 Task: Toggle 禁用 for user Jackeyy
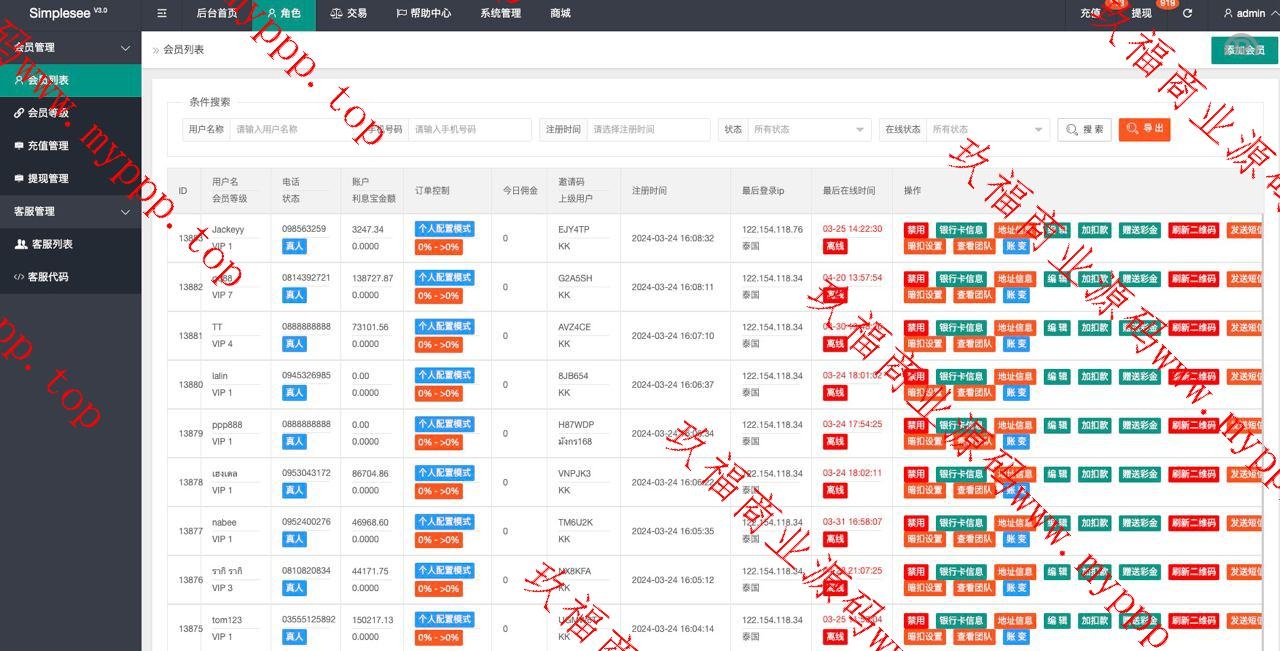(x=916, y=230)
